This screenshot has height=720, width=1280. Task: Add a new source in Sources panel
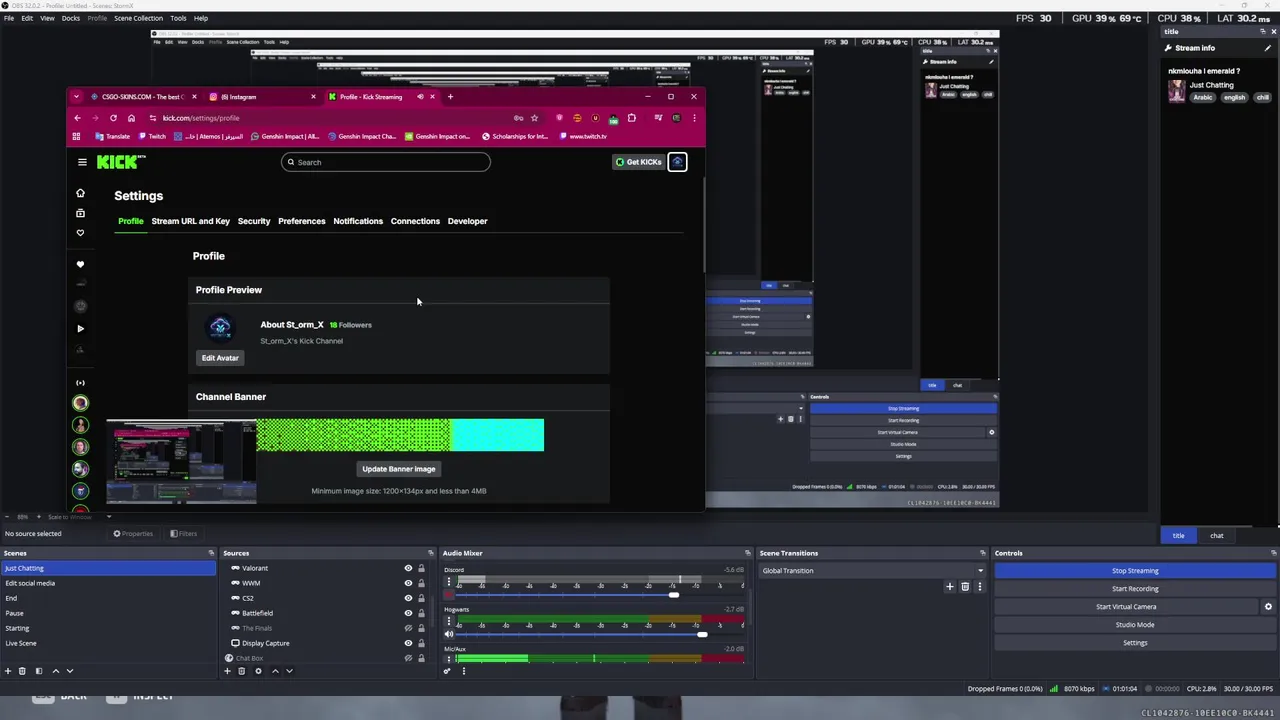tap(227, 671)
